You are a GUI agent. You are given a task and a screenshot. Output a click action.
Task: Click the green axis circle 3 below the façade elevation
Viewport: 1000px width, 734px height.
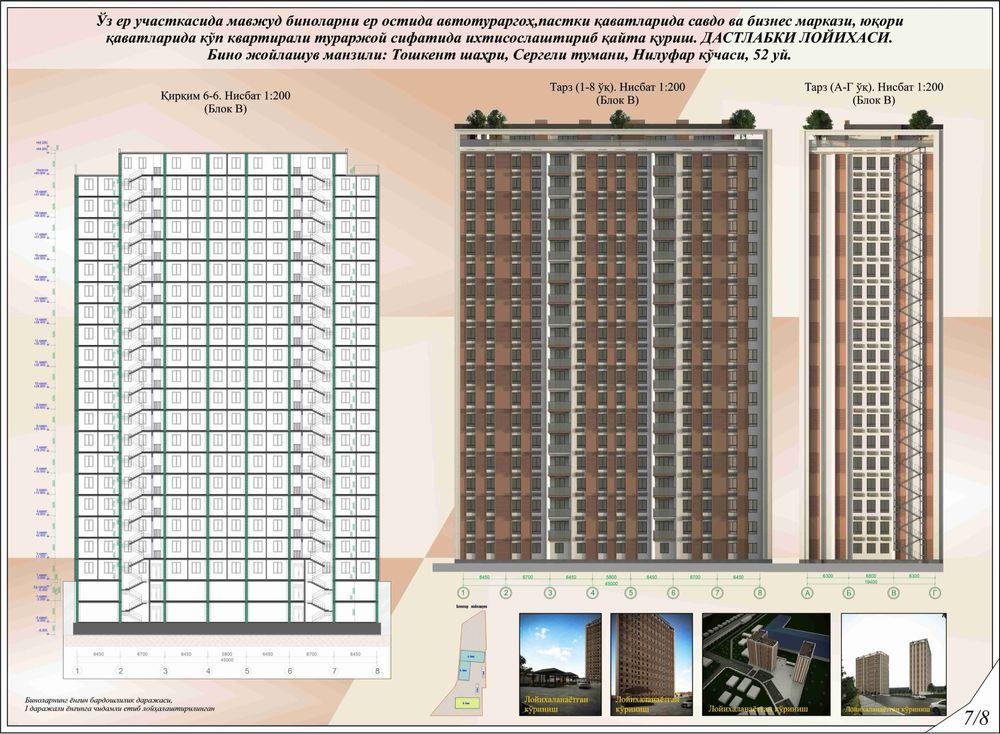point(550,593)
